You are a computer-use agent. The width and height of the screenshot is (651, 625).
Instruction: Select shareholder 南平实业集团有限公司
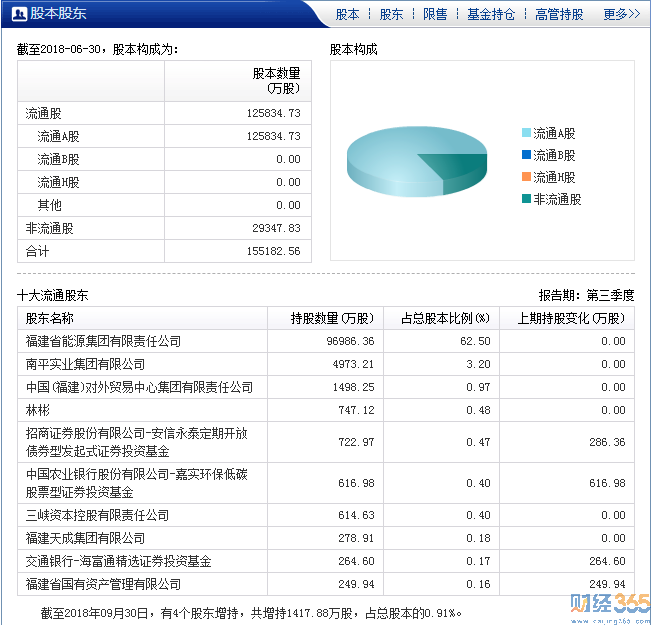85,364
